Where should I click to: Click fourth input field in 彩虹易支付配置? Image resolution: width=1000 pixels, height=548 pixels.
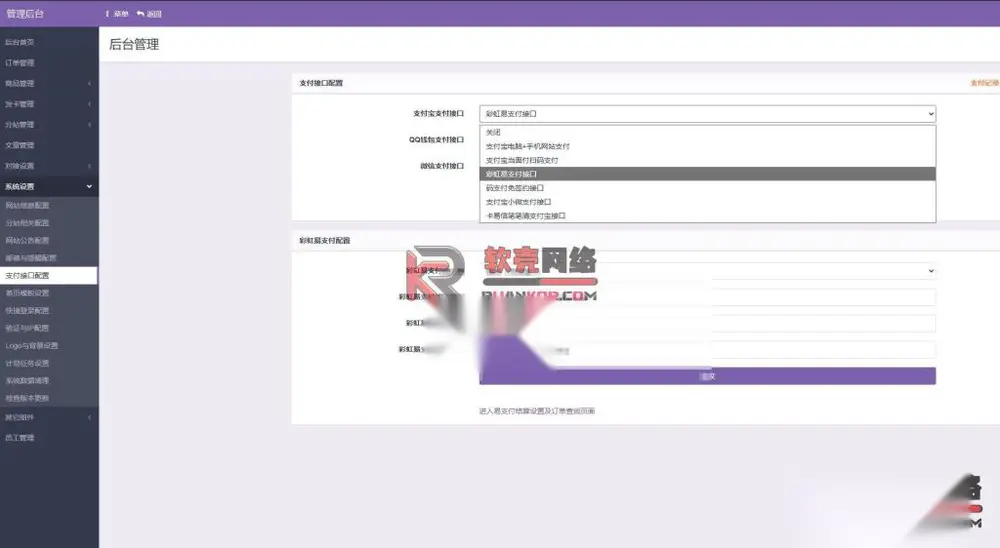[707, 350]
